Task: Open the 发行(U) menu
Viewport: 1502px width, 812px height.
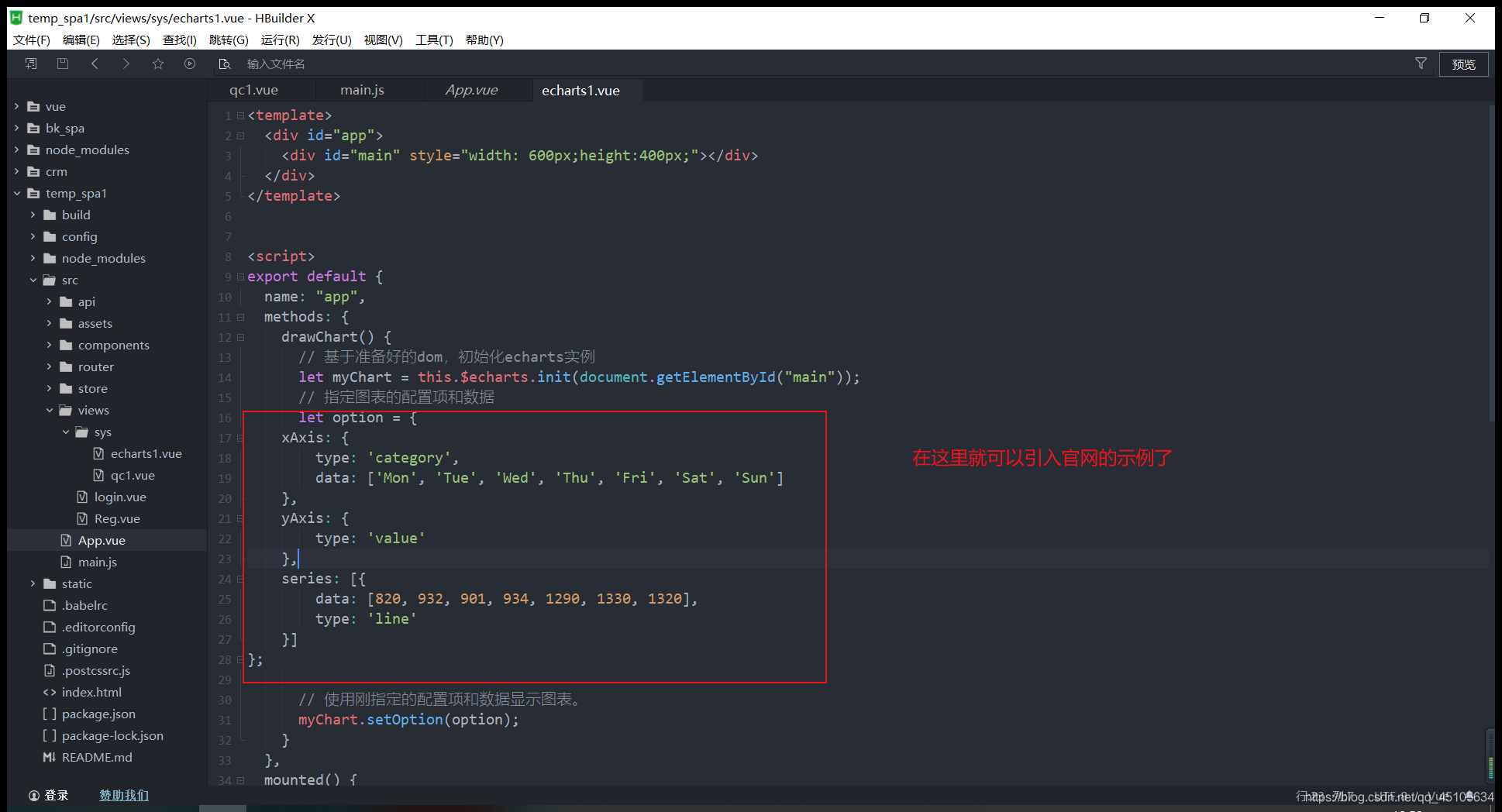Action: pos(332,40)
